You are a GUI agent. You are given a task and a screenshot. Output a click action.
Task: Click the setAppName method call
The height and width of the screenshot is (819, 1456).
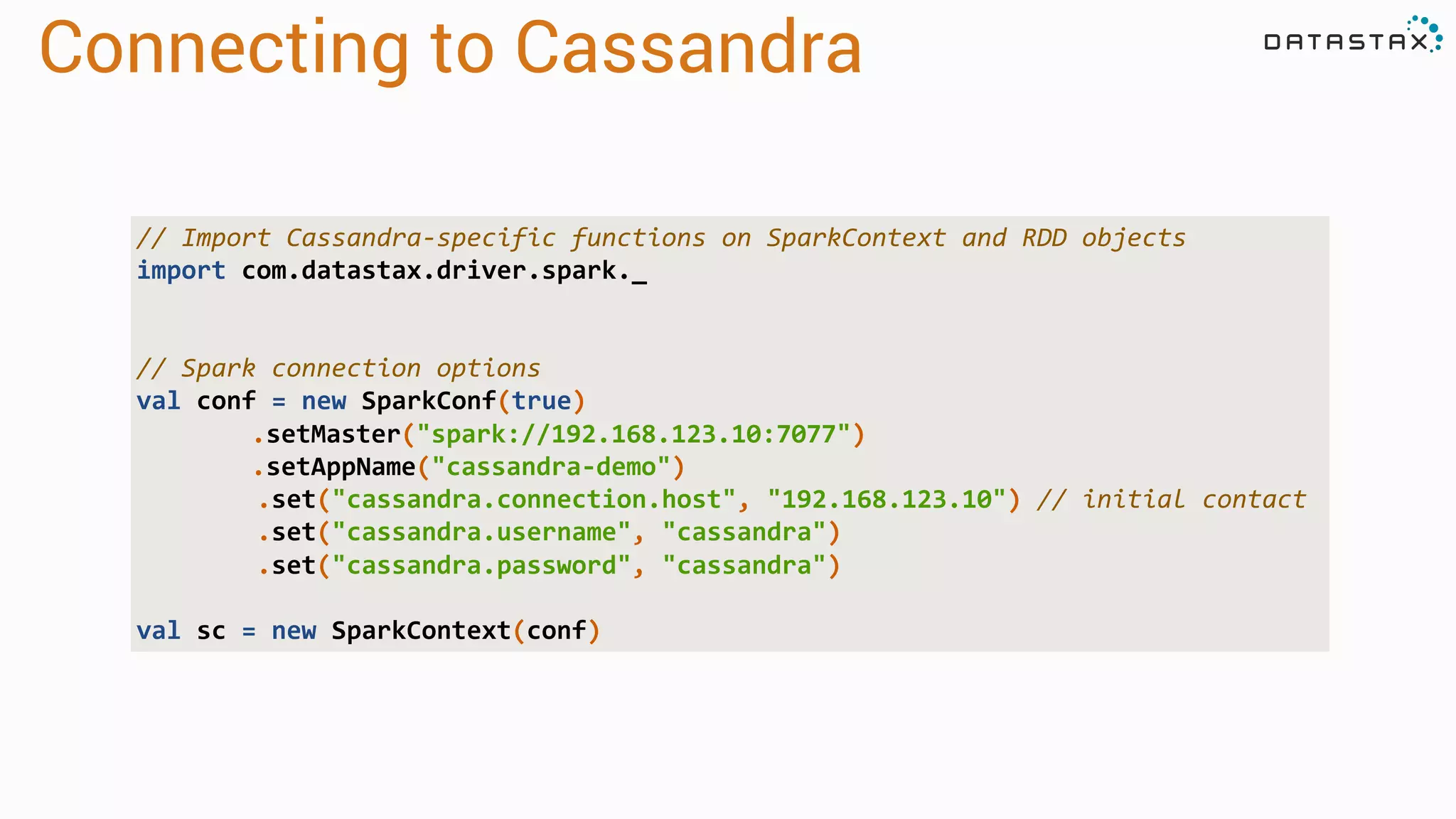click(340, 467)
